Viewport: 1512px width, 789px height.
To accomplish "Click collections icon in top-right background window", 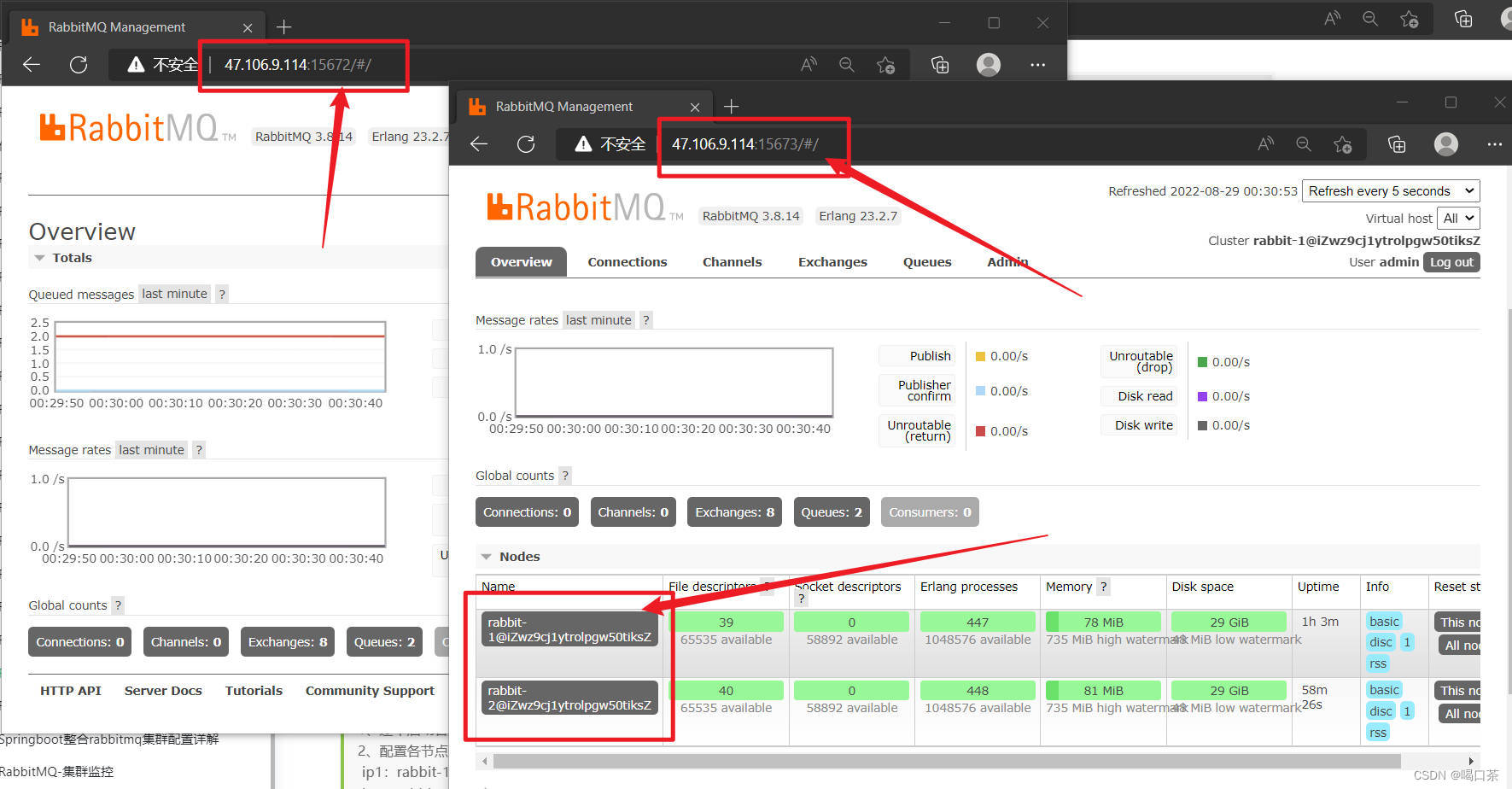I will [1463, 19].
